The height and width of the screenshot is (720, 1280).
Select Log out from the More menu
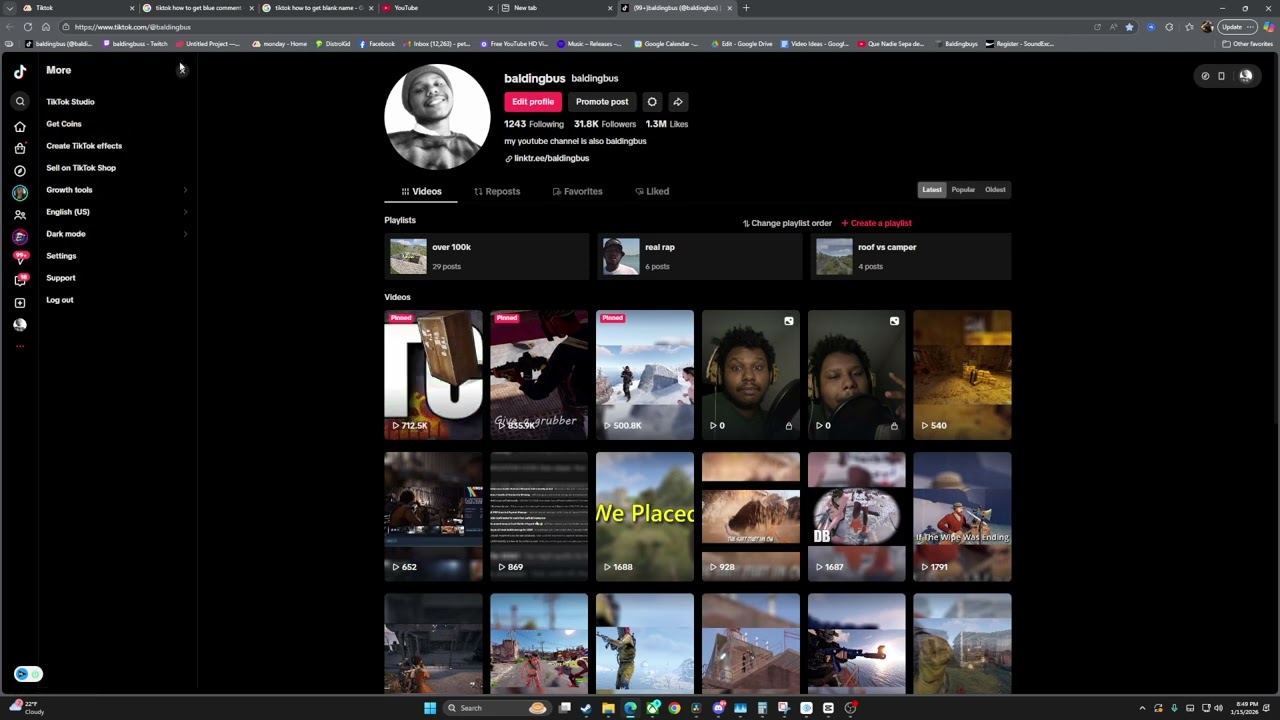pos(60,300)
